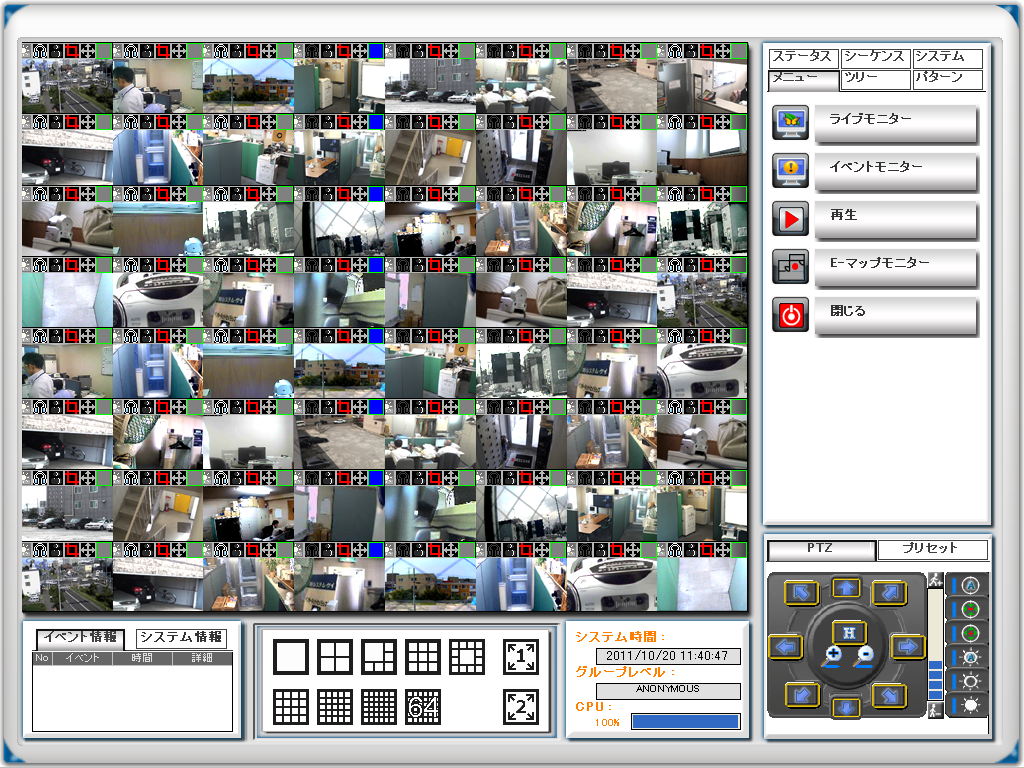Switch to the プリセット tab
The width and height of the screenshot is (1024, 768).
click(x=932, y=549)
